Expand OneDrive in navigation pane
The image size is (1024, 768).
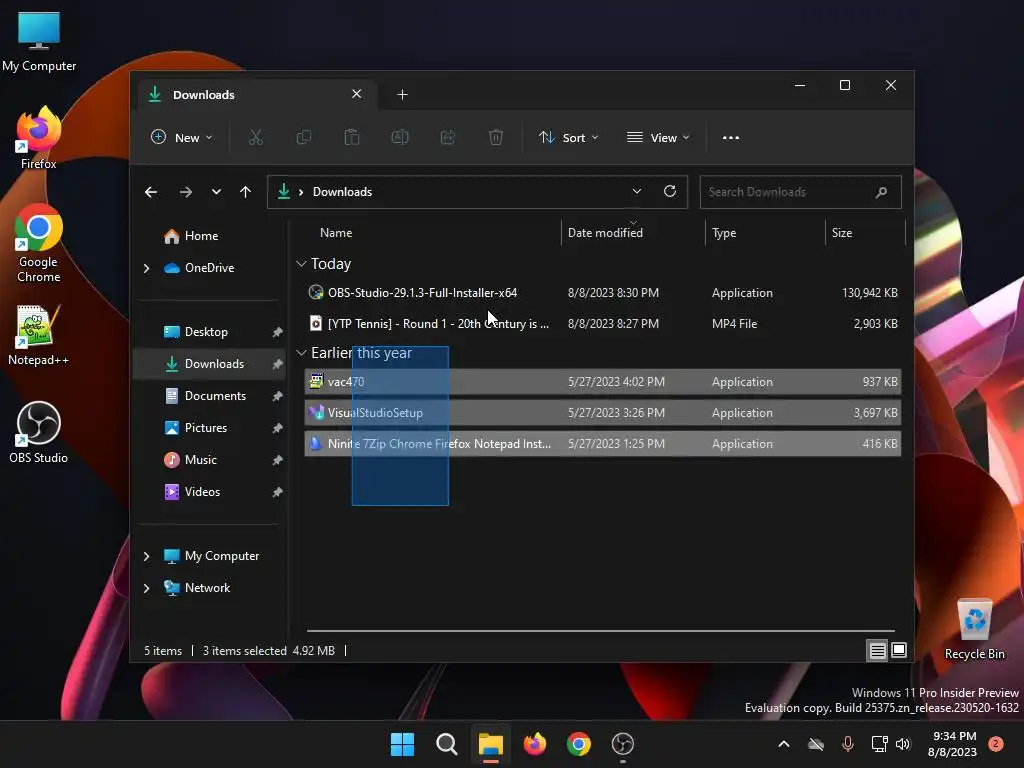click(x=146, y=268)
